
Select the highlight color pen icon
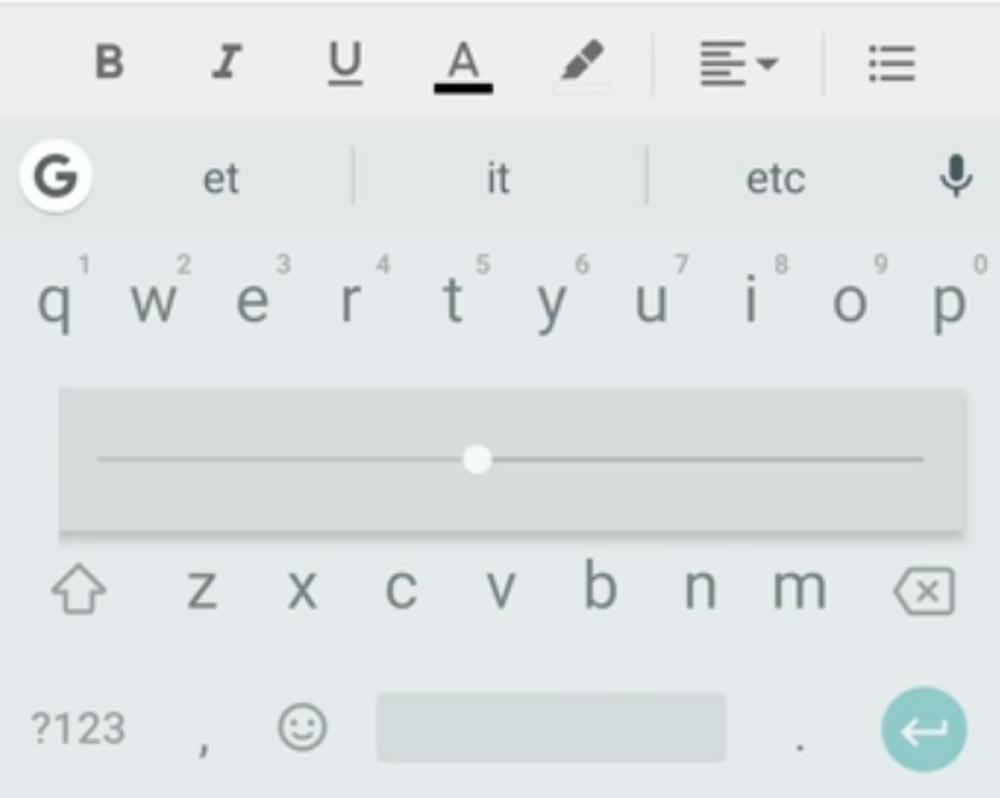point(582,63)
